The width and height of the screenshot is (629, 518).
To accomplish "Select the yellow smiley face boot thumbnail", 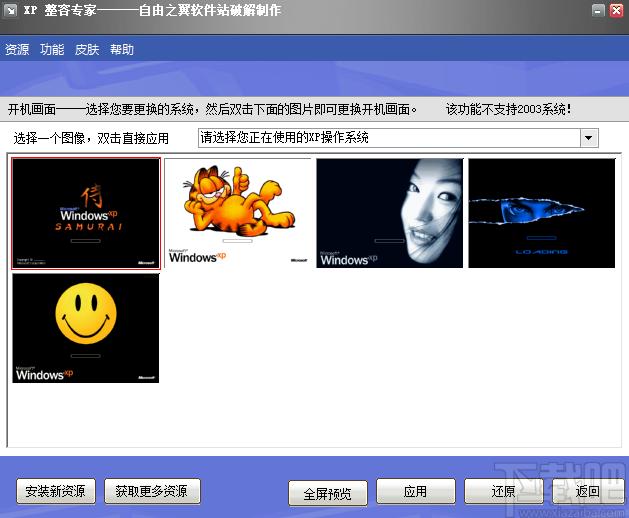I will 85,328.
